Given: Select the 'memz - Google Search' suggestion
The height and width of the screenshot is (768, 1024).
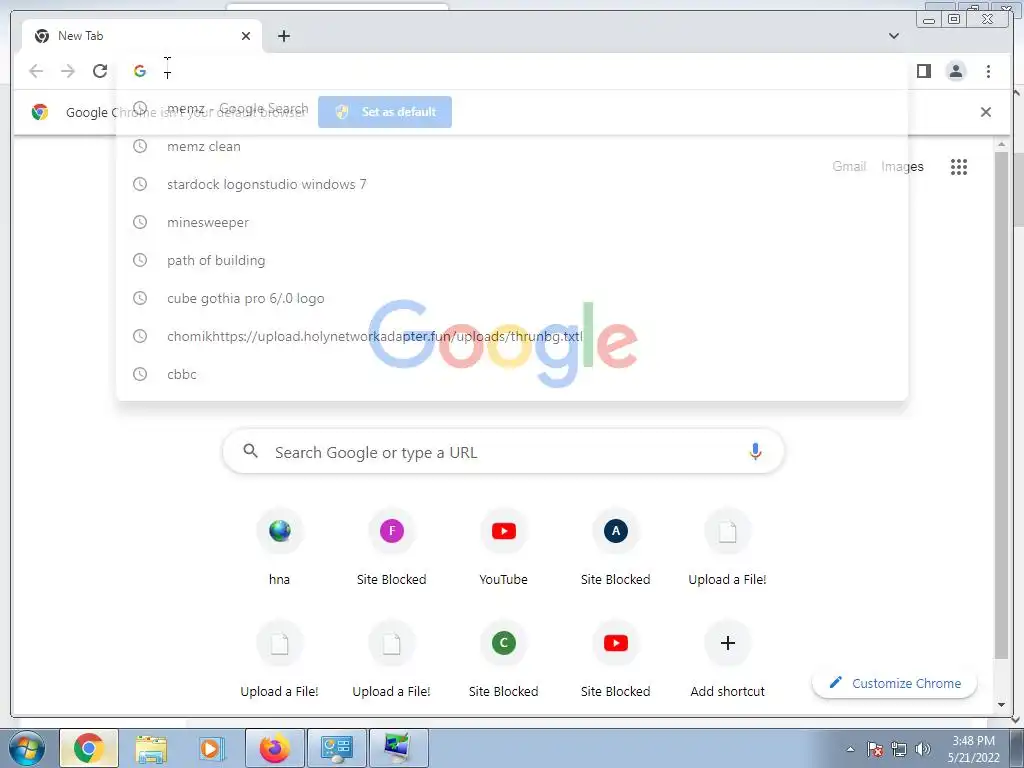Looking at the screenshot, I should coord(511,108).
